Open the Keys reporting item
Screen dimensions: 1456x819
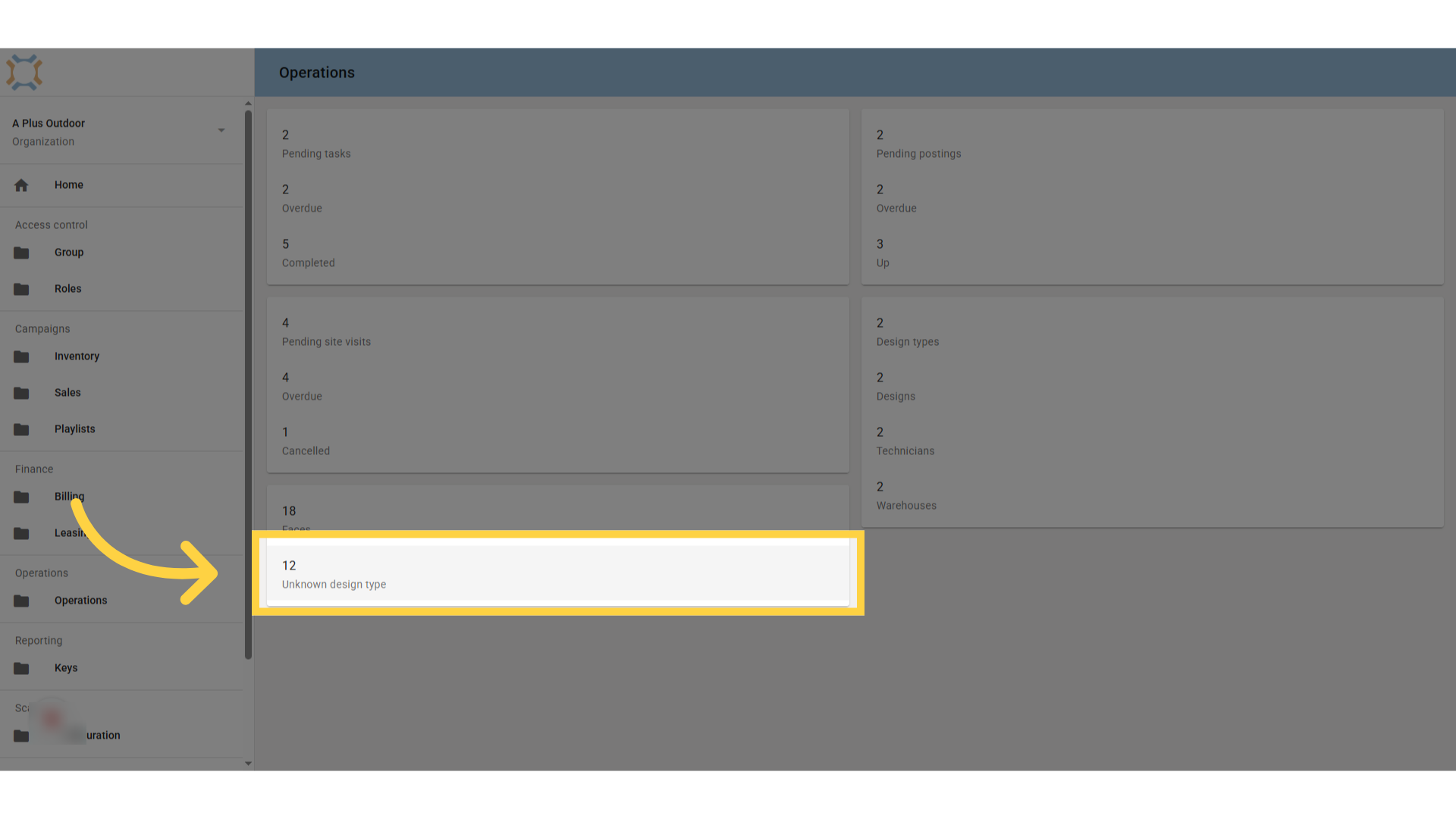tap(121, 668)
